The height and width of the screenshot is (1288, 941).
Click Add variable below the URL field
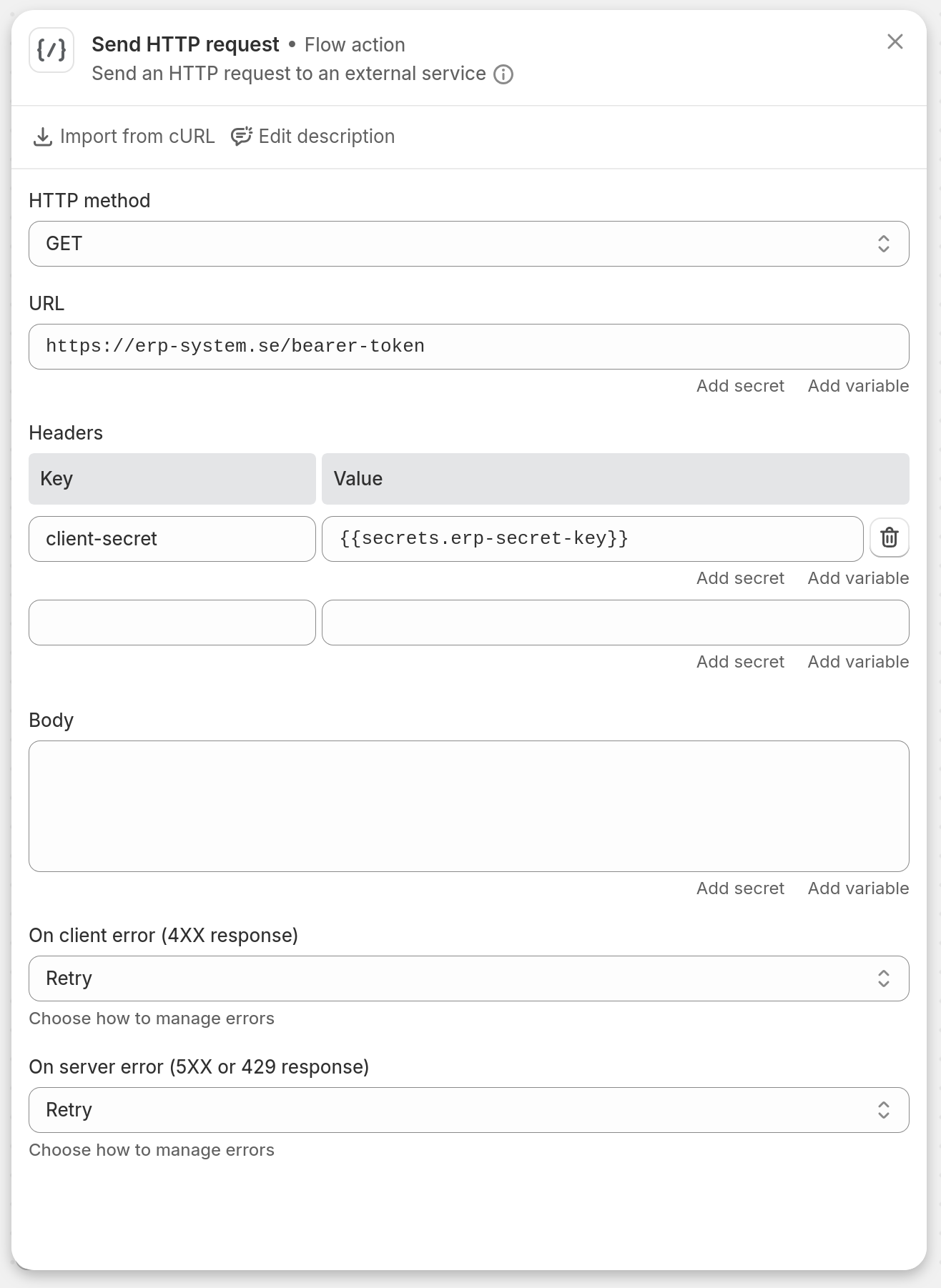(858, 386)
